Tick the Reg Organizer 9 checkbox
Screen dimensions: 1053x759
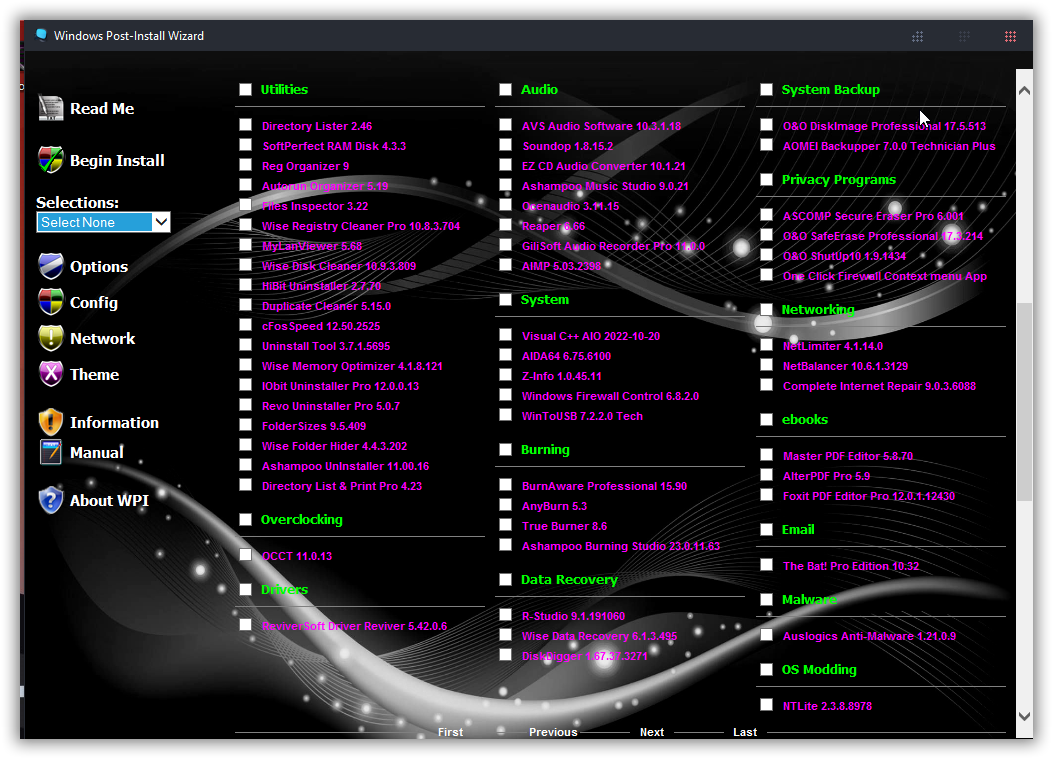(x=246, y=165)
